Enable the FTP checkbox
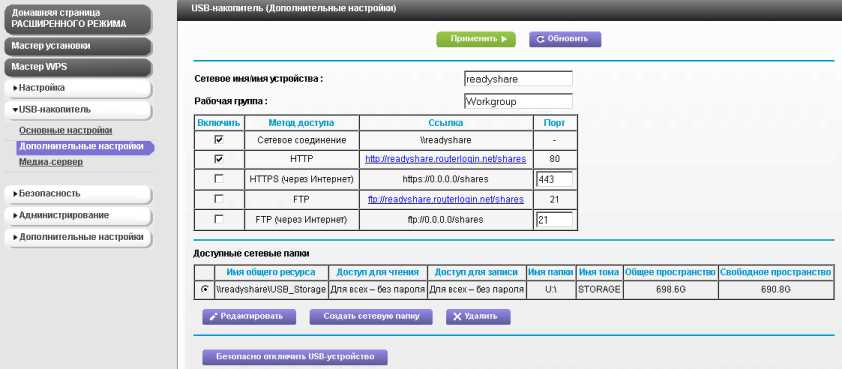Image resolution: width=842 pixels, height=369 pixels. click(x=219, y=199)
